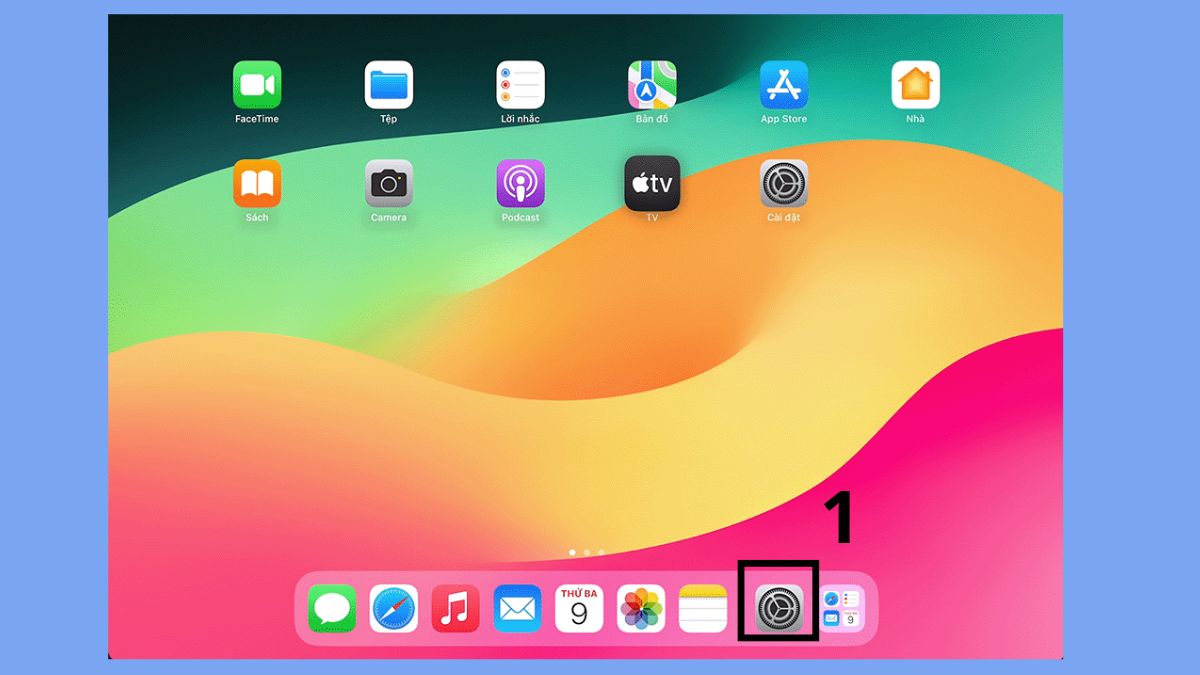Tap the highlighted Settings gear marked 1
1200x675 pixels.
point(780,606)
